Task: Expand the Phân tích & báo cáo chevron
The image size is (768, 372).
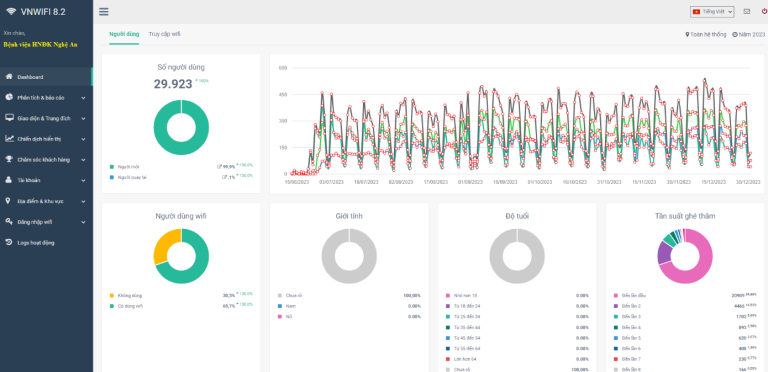Action: tap(83, 98)
